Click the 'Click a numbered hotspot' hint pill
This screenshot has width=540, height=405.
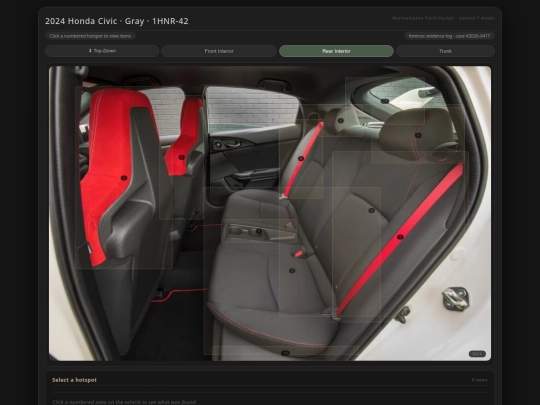pyautogui.click(x=90, y=36)
